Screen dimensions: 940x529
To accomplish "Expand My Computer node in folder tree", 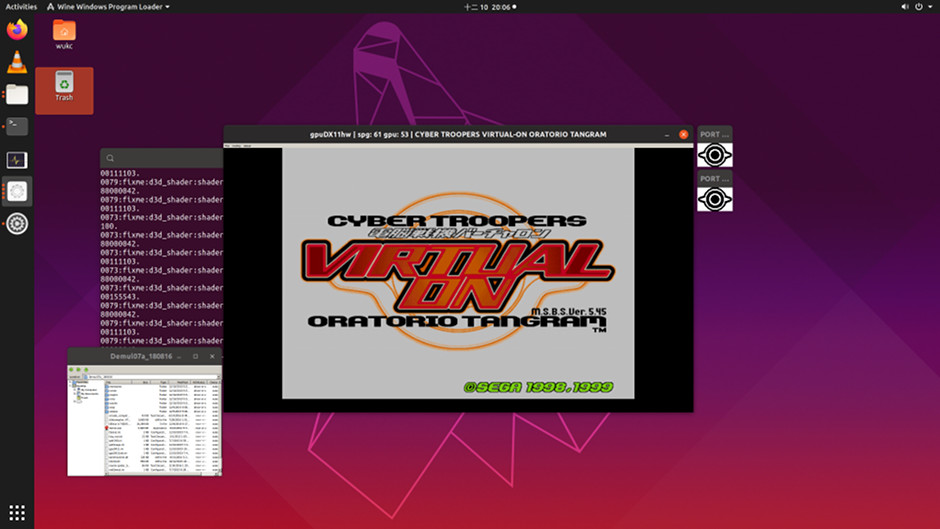I will [x=75, y=390].
